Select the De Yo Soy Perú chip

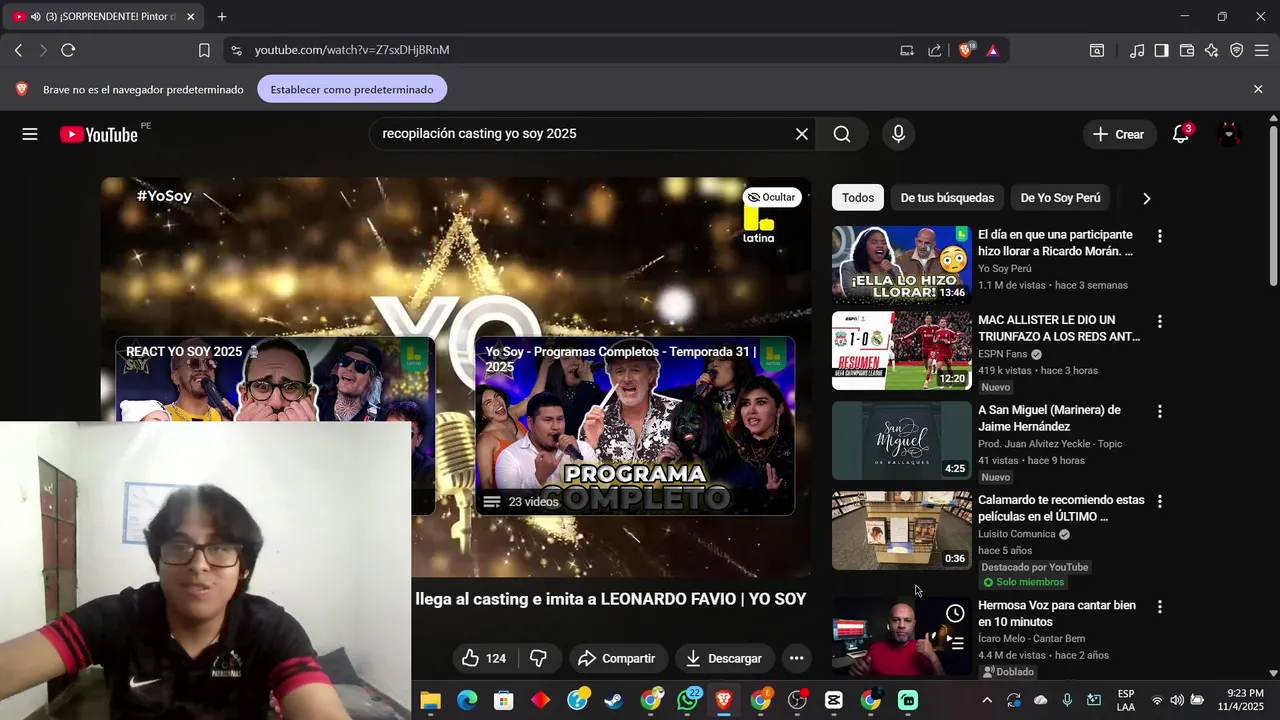1060,198
